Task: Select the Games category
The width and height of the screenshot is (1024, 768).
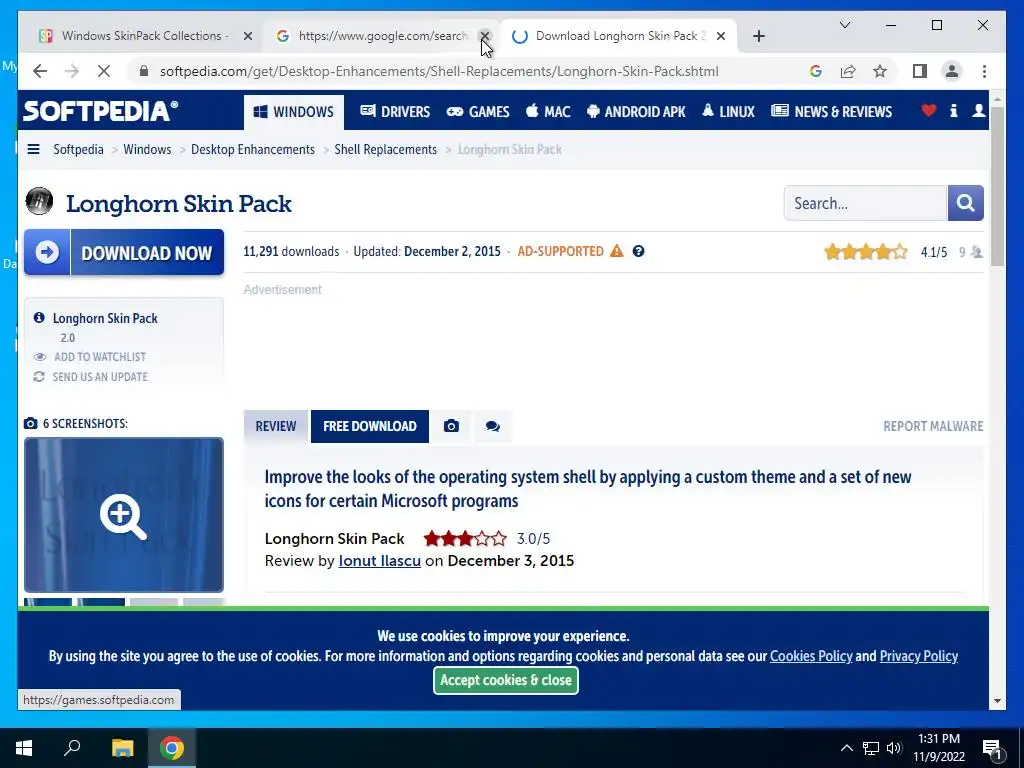Action: point(478,112)
